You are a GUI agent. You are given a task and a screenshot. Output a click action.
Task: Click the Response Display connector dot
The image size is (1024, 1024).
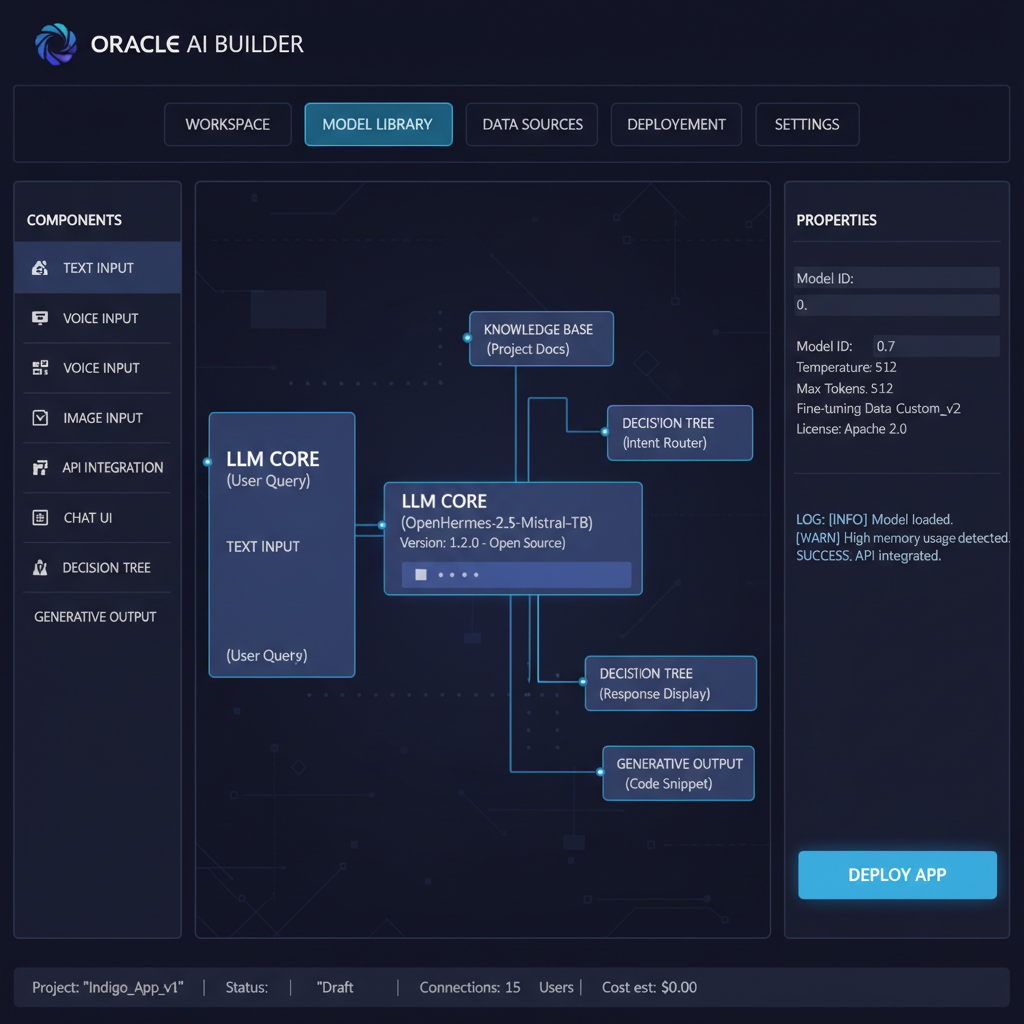click(583, 682)
